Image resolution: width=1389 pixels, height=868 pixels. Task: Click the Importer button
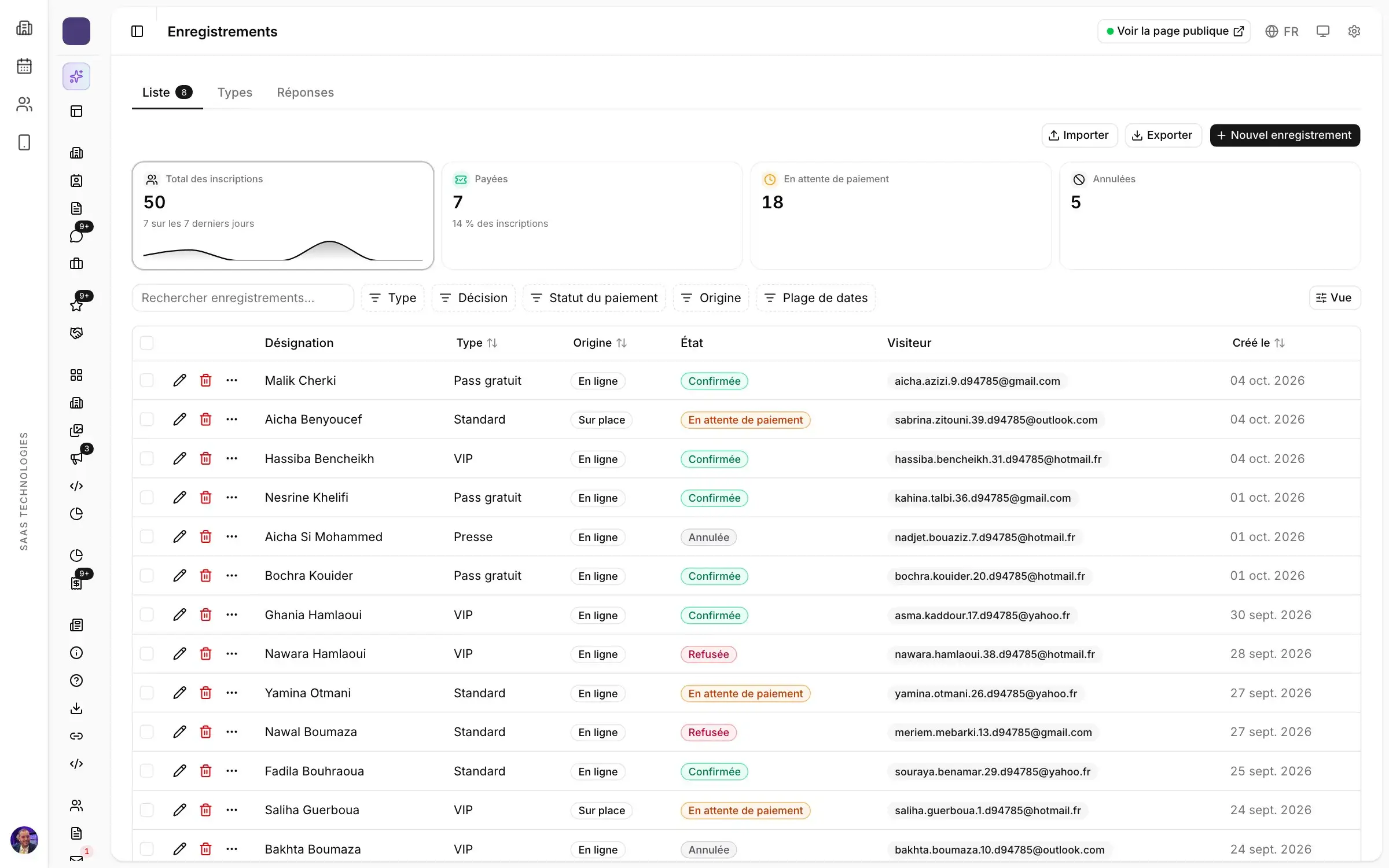(x=1079, y=135)
